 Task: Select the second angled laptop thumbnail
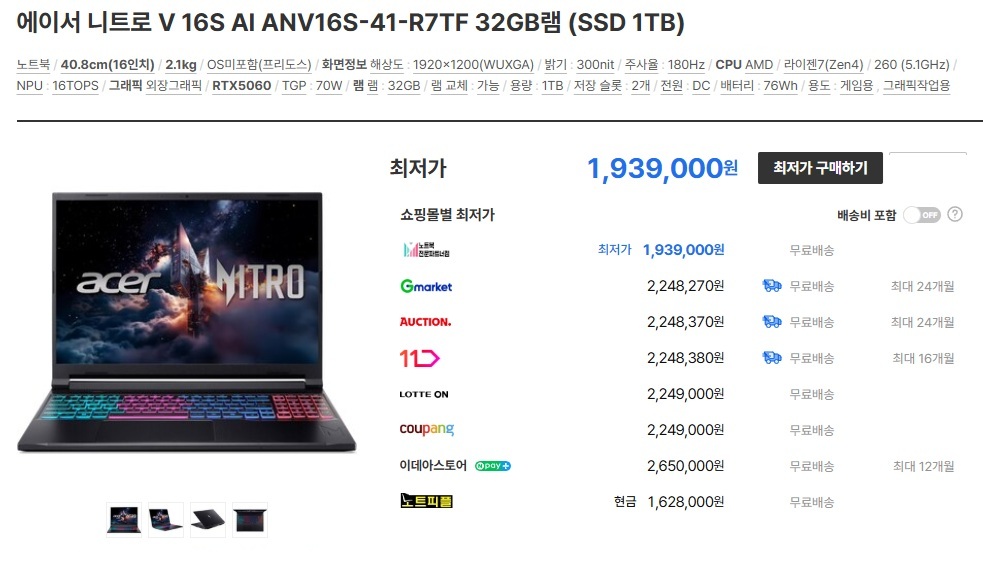(166, 520)
